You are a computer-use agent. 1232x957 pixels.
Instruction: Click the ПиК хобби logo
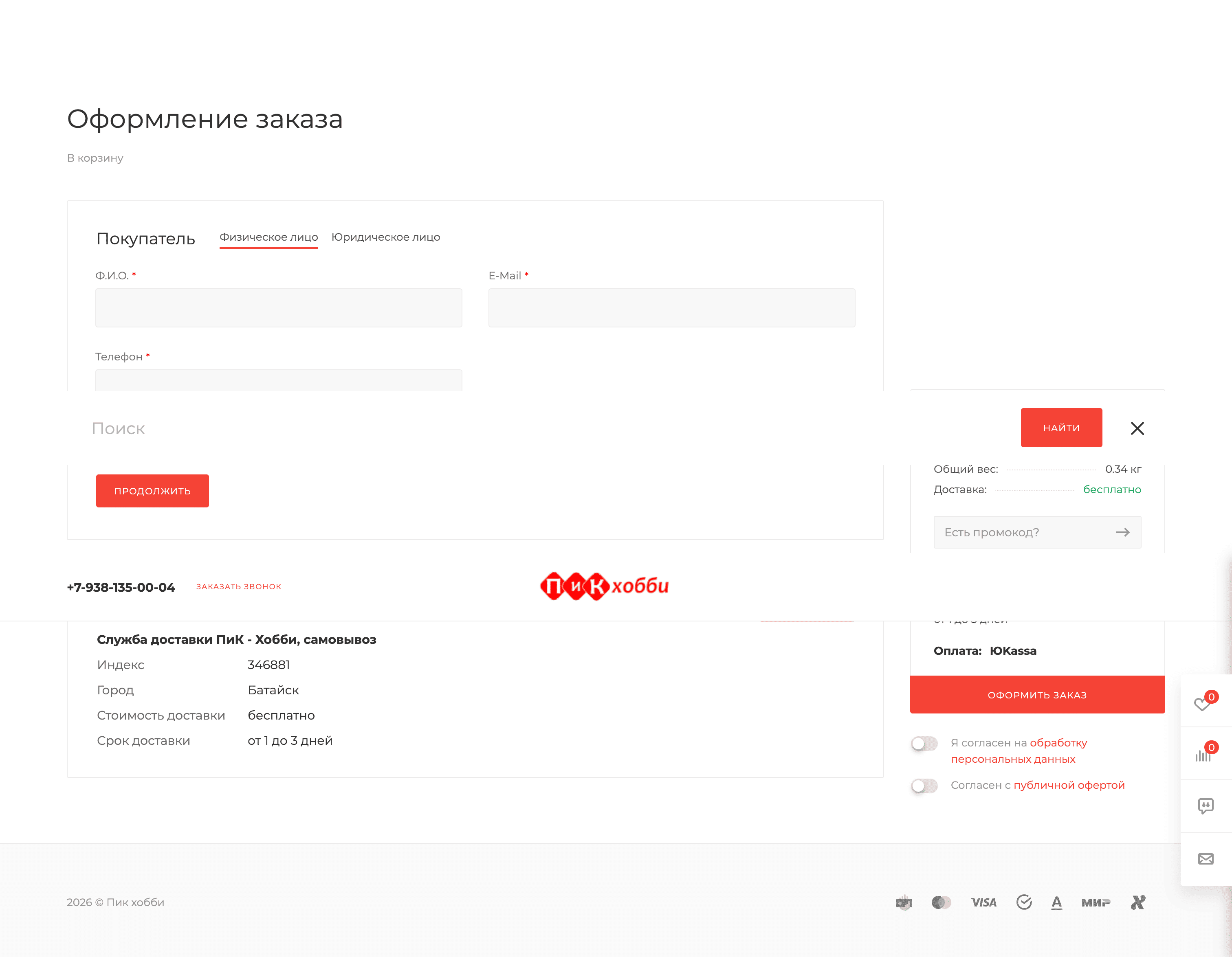coord(604,586)
